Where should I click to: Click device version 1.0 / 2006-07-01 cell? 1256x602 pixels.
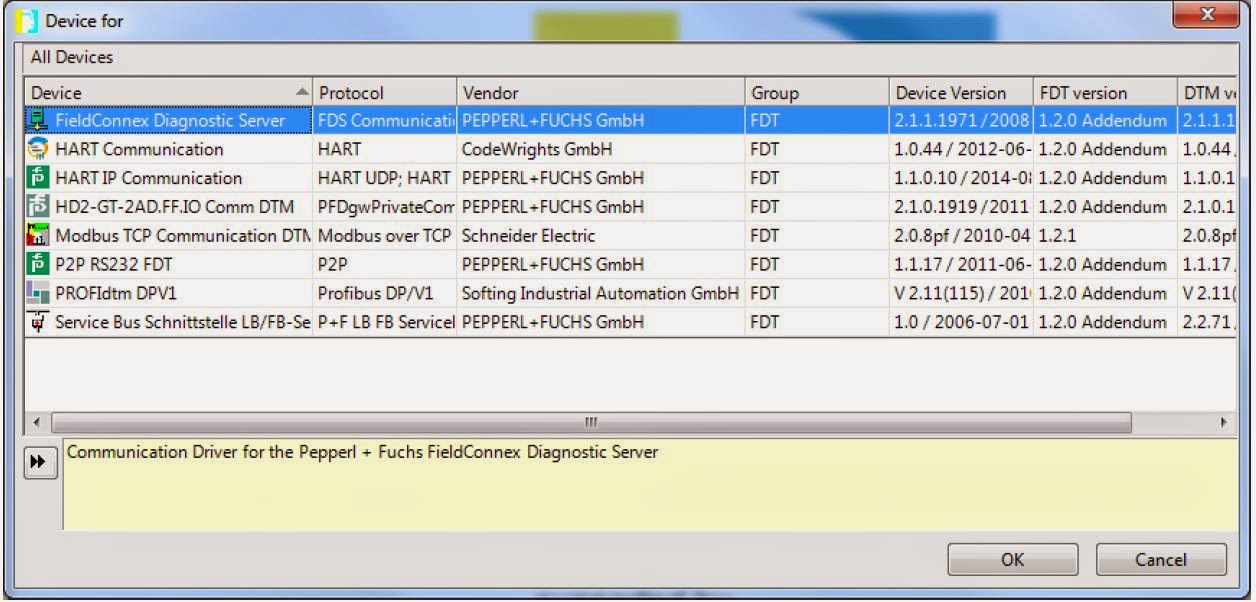[x=961, y=323]
